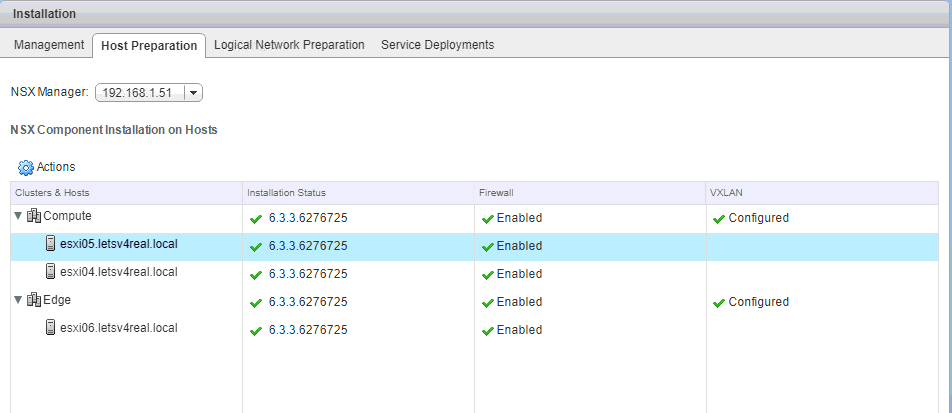Click the Actions gear icon
The image size is (952, 413).
26,167
